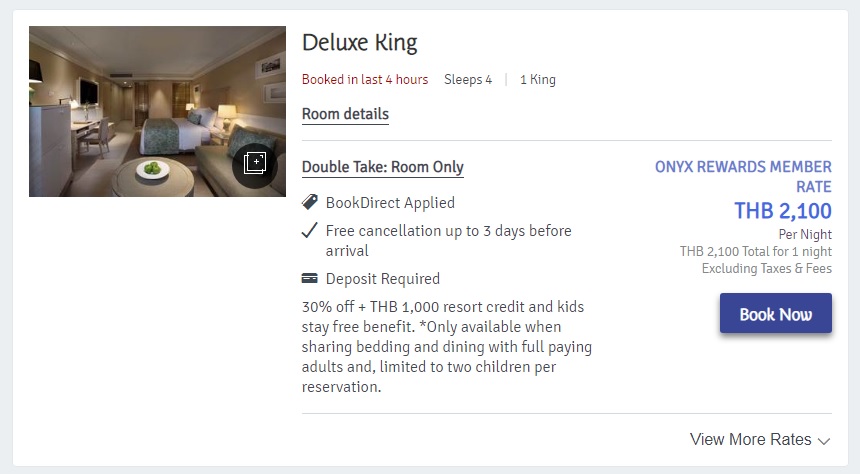Click the BookDirect Applied text

(x=390, y=203)
